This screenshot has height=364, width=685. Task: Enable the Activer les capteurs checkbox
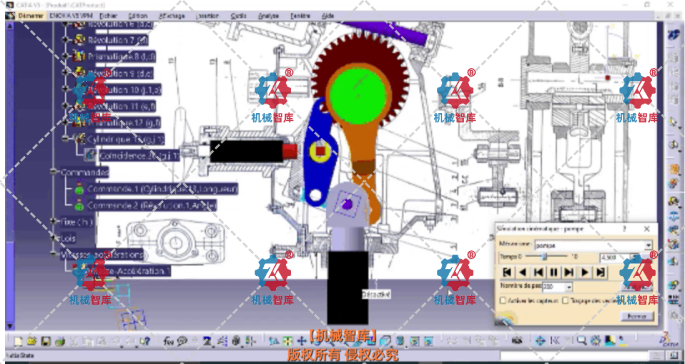point(503,301)
